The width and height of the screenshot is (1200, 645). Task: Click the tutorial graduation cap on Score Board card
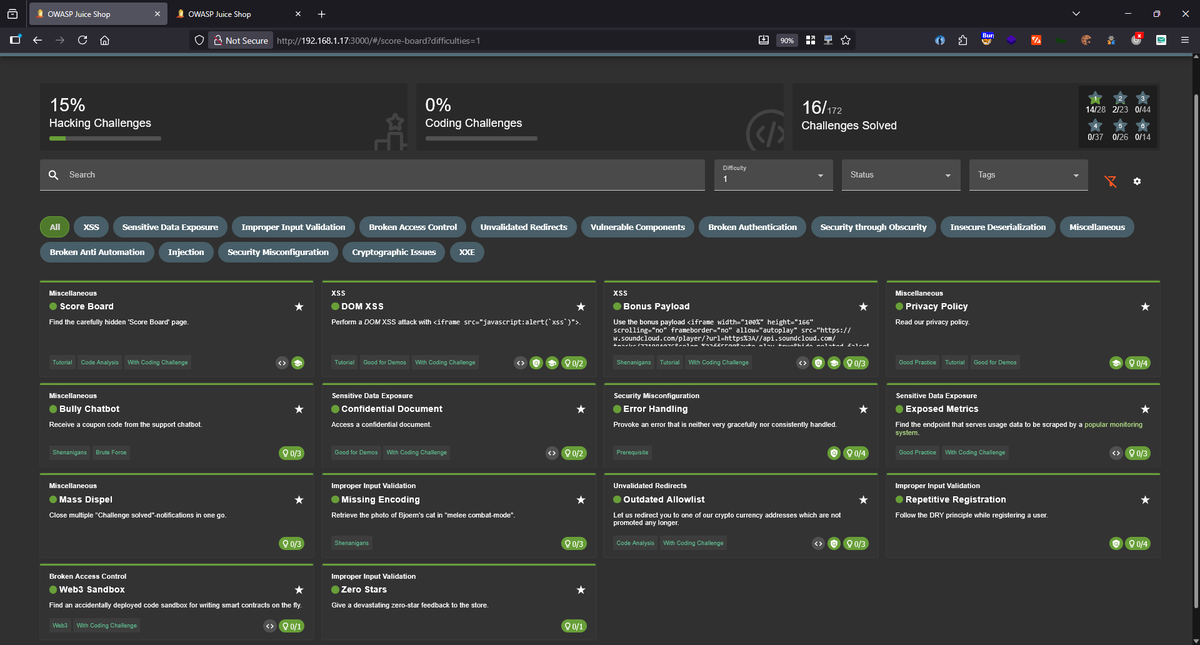tap(298, 362)
